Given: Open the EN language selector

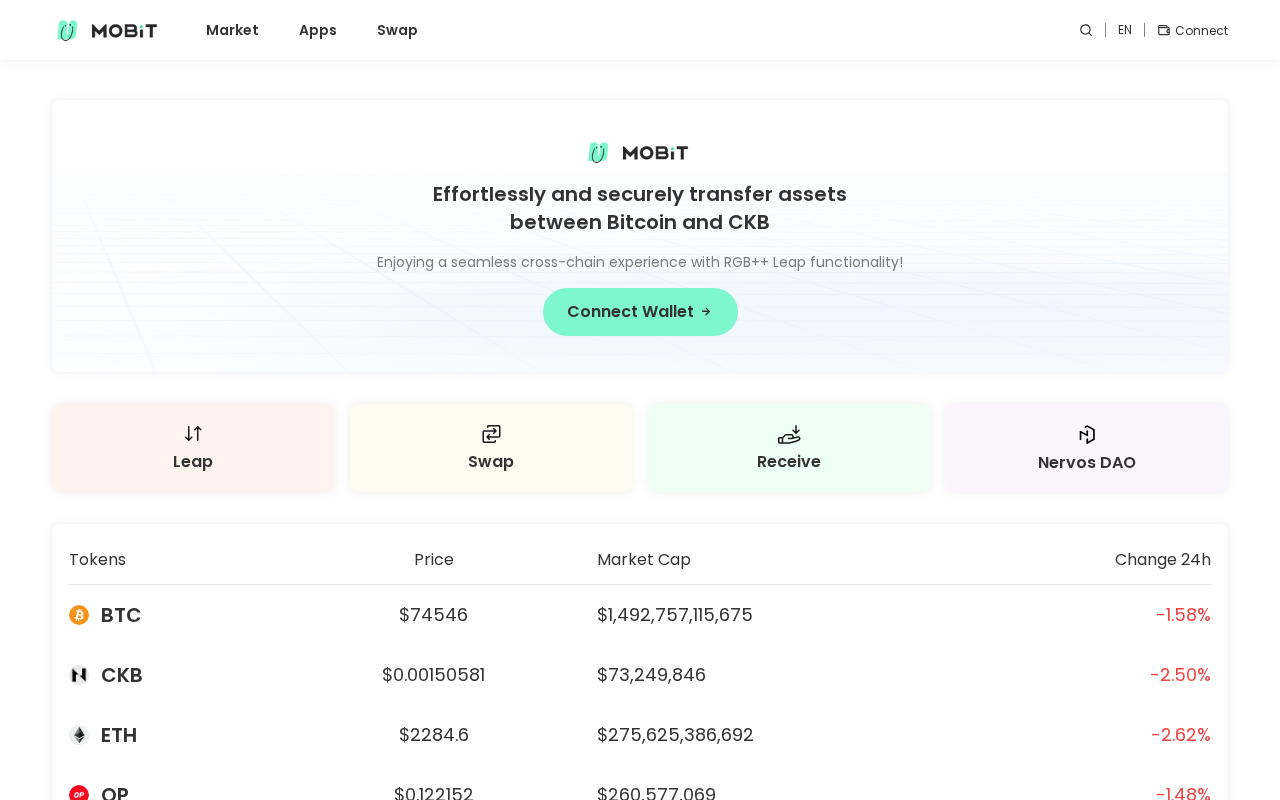Looking at the screenshot, I should [x=1125, y=30].
